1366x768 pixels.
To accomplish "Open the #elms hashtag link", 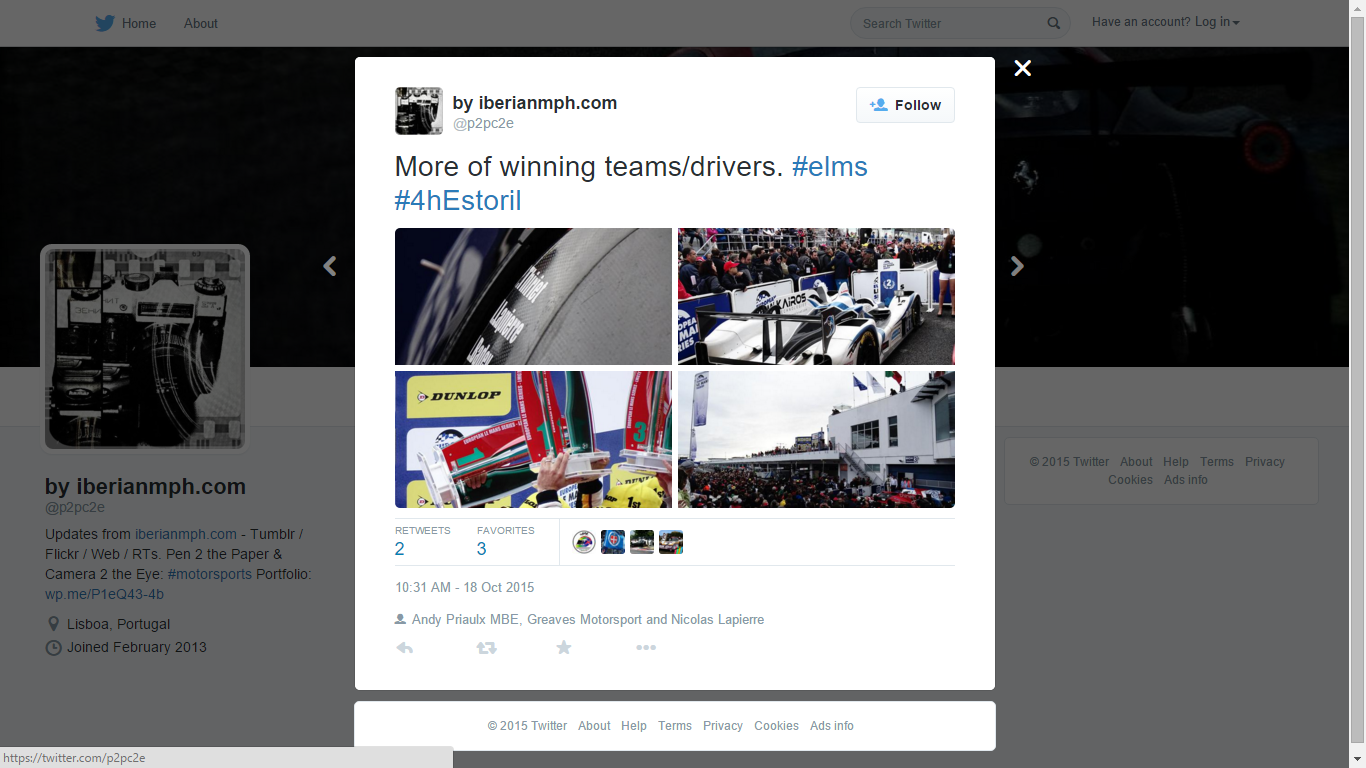I will pos(830,166).
